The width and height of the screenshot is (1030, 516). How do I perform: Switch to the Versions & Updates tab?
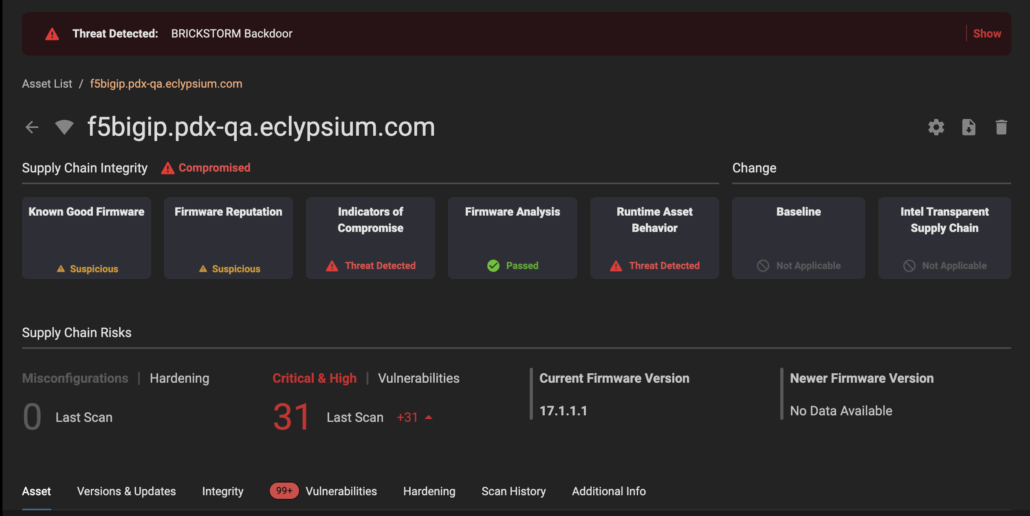coord(126,491)
